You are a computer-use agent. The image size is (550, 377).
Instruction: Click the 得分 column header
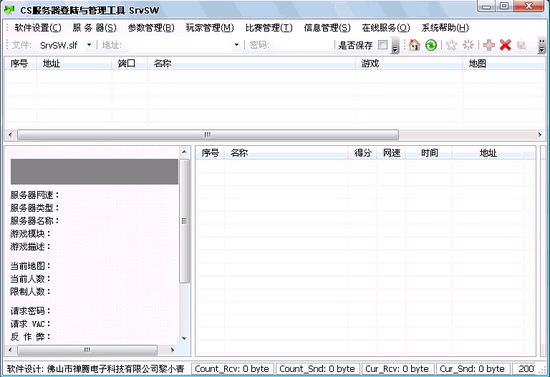pos(362,153)
